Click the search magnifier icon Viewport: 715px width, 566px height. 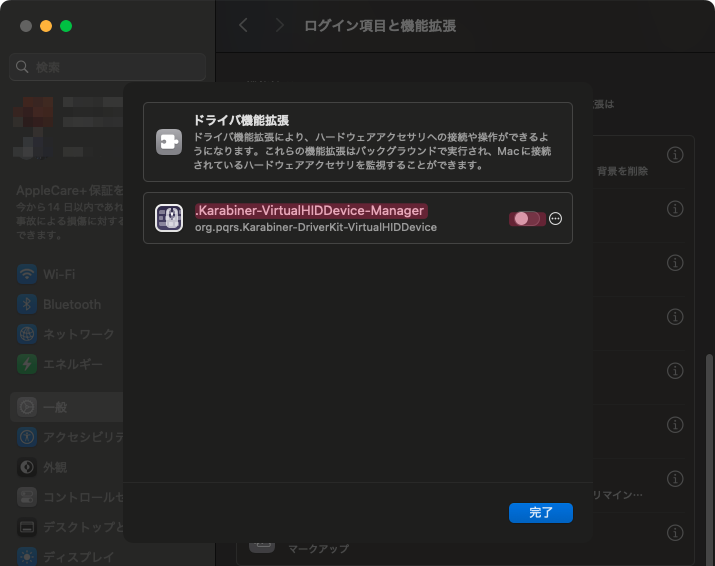click(x=22, y=67)
